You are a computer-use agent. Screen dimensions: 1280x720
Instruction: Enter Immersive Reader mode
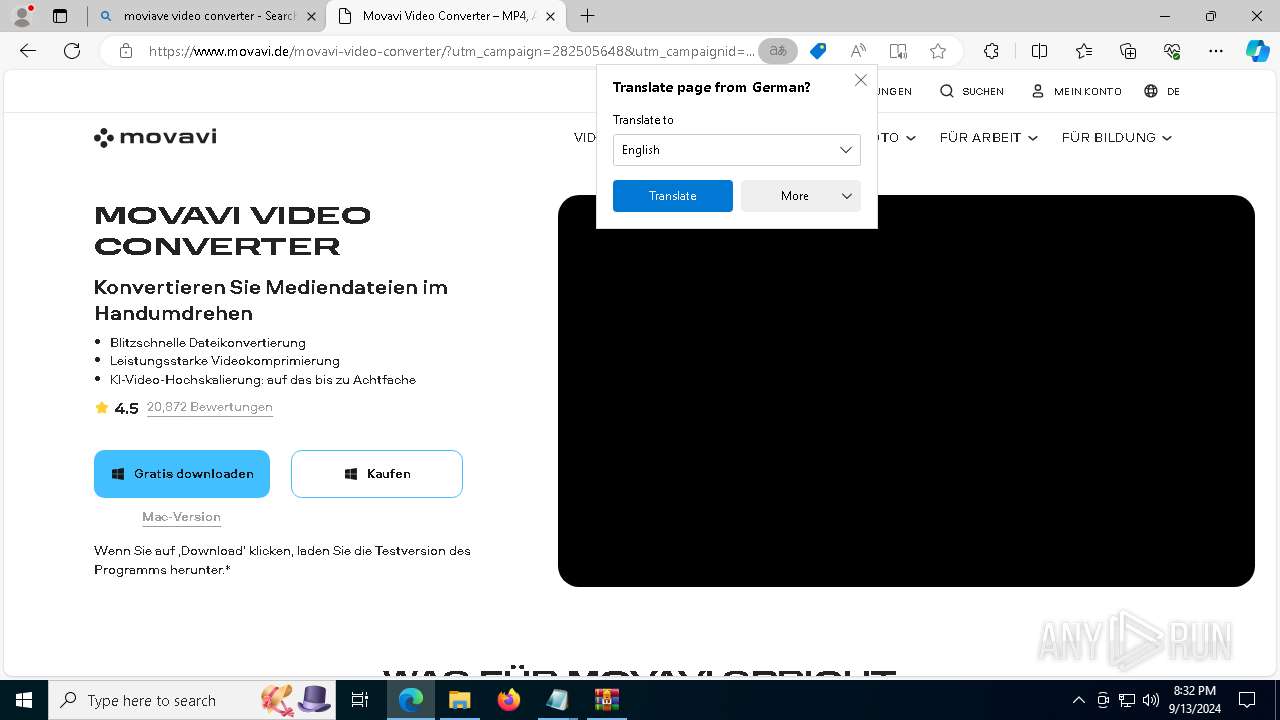coord(898,51)
